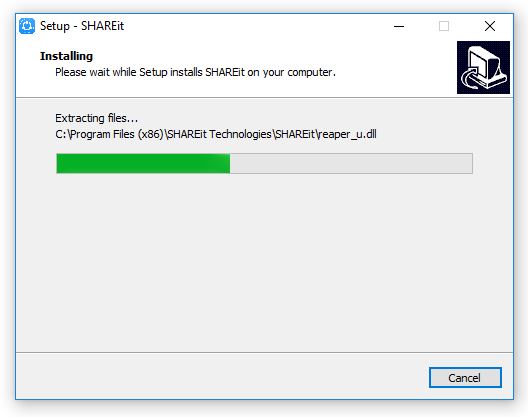The height and width of the screenshot is (417, 528).
Task: Click the "Program Files (x86)" part of path
Action: (117, 134)
